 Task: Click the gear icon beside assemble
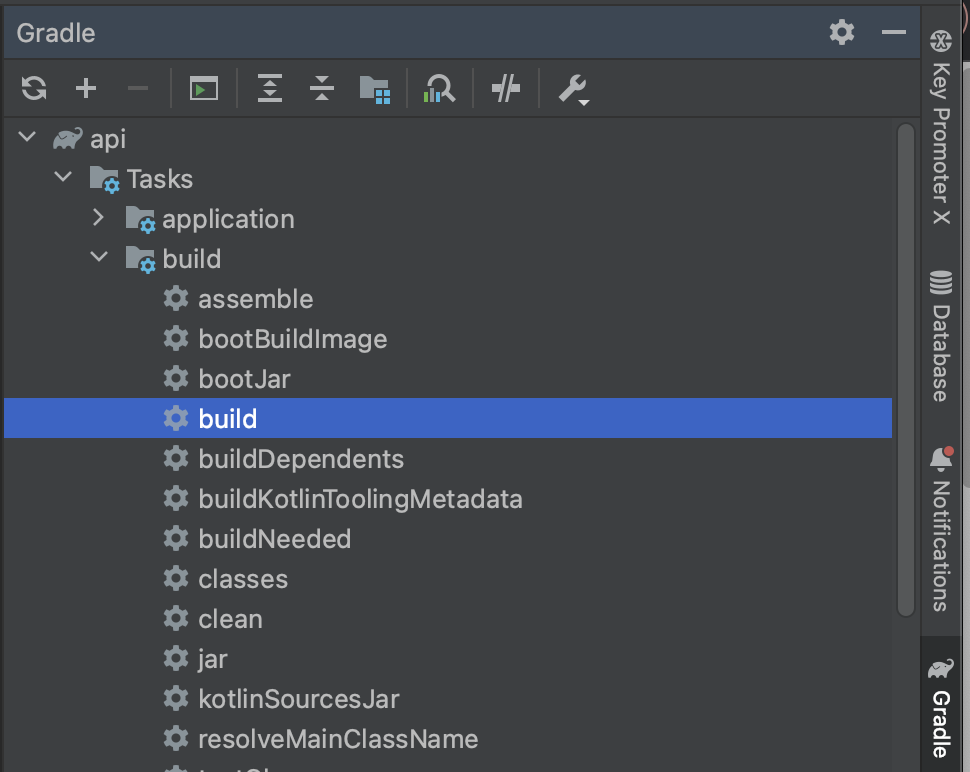click(176, 298)
